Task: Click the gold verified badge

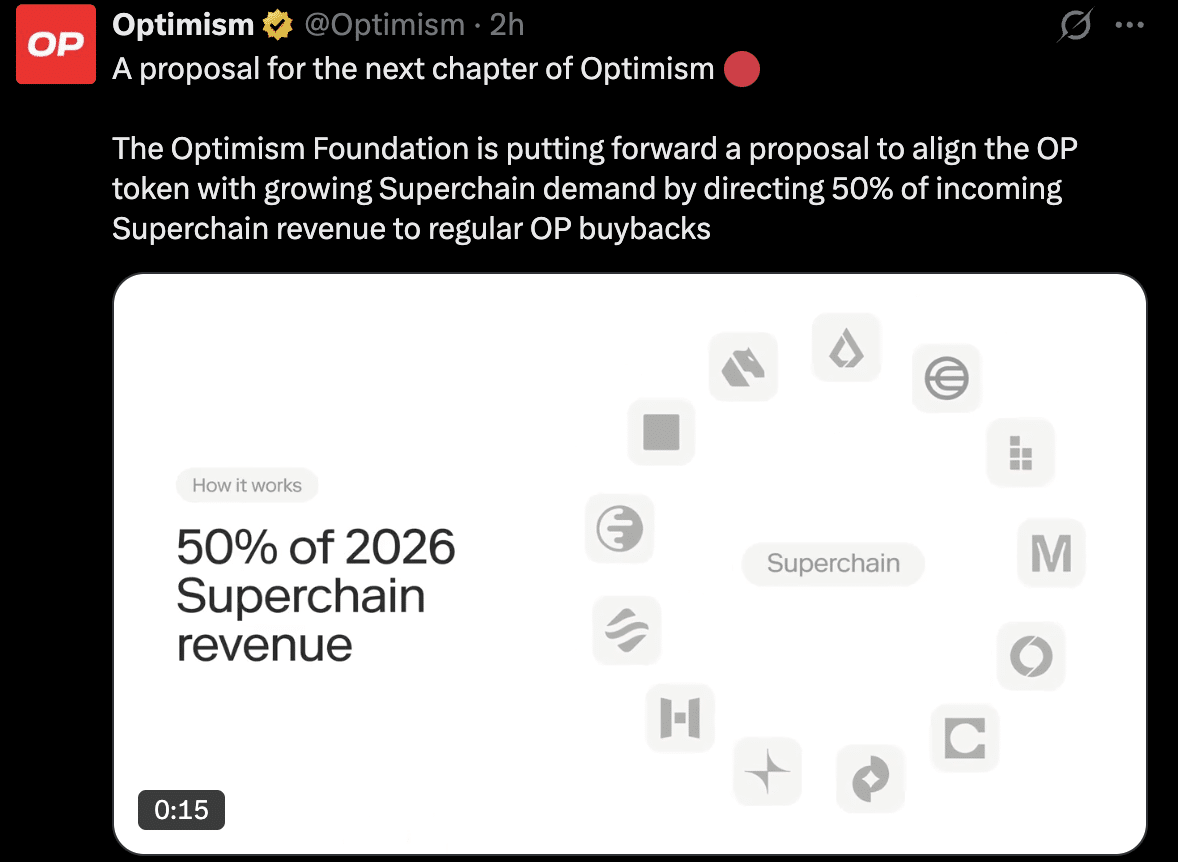Action: tap(276, 25)
